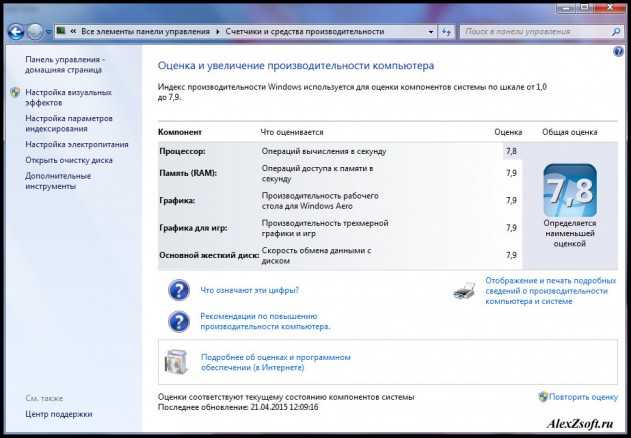This screenshot has width=631, height=438.
Task: Open 'Открыть очистку диска' link
Action: pyautogui.click(x=69, y=160)
